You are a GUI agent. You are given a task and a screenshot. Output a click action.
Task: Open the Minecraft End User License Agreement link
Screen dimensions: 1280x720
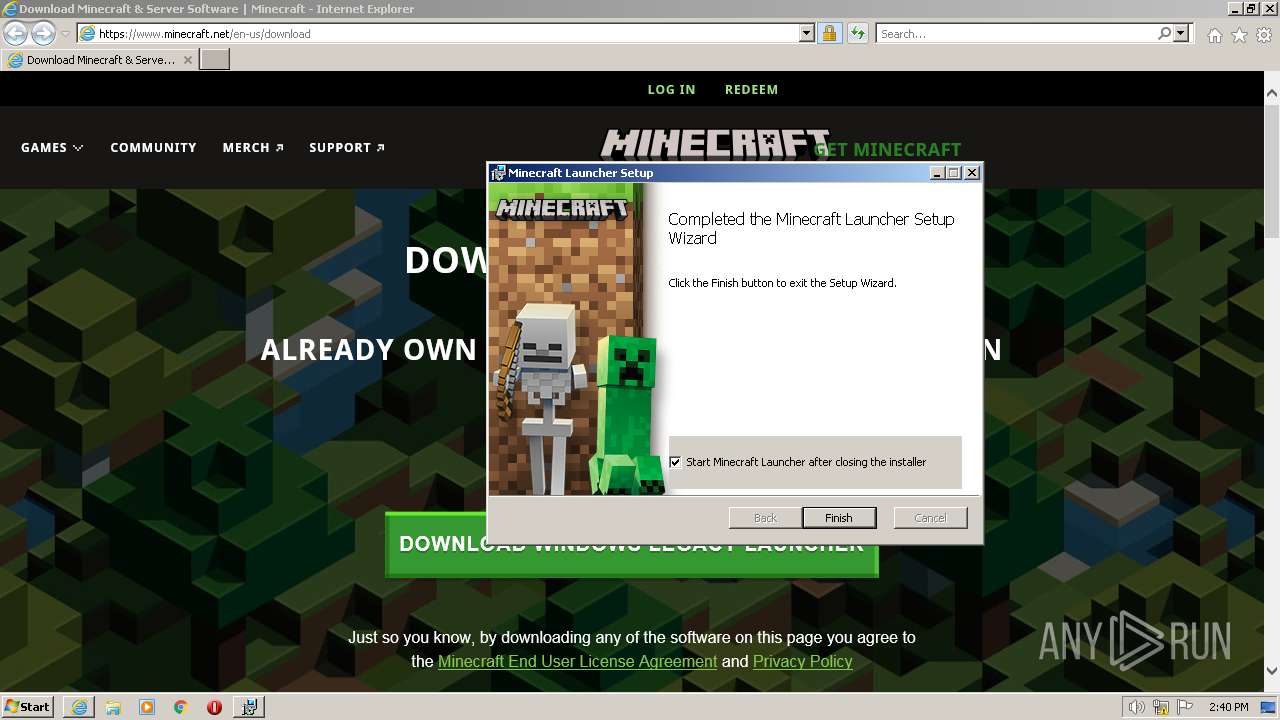(577, 661)
